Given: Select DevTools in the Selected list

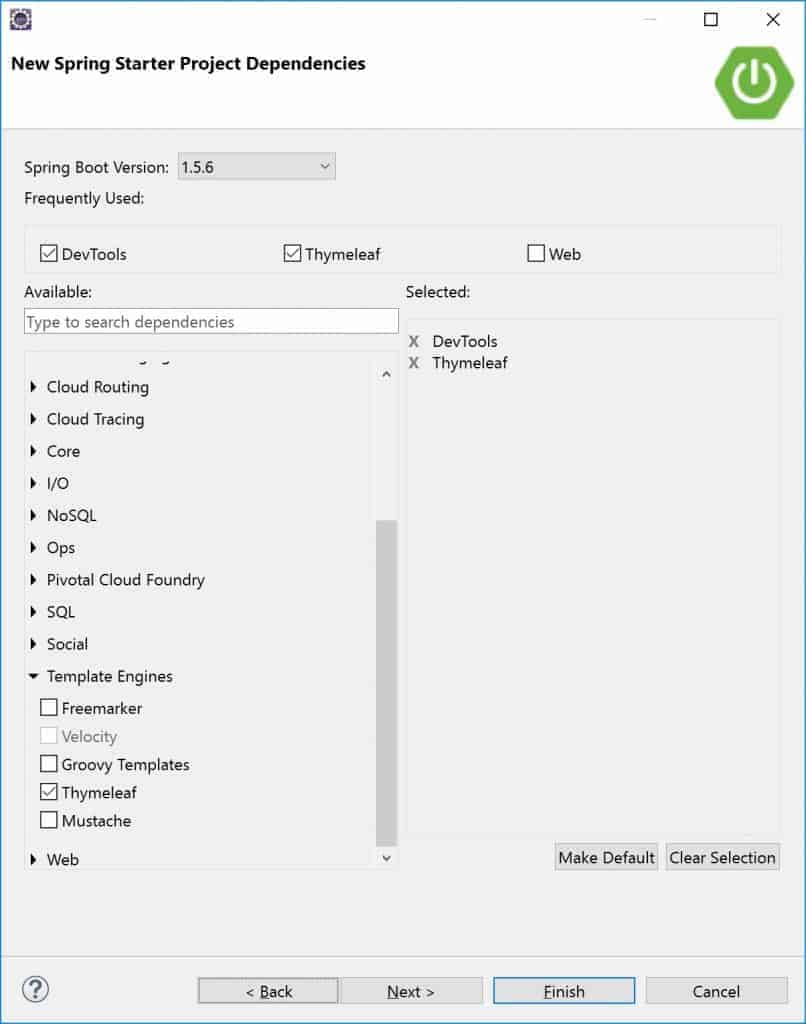Looking at the screenshot, I should [x=464, y=341].
